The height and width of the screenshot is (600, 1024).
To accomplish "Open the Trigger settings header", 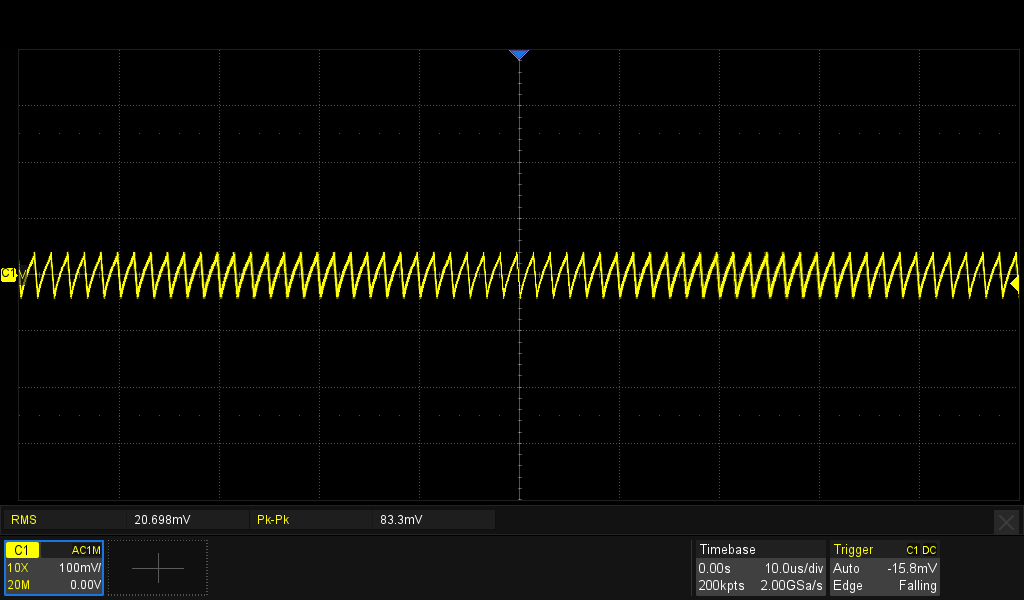I will click(853, 550).
